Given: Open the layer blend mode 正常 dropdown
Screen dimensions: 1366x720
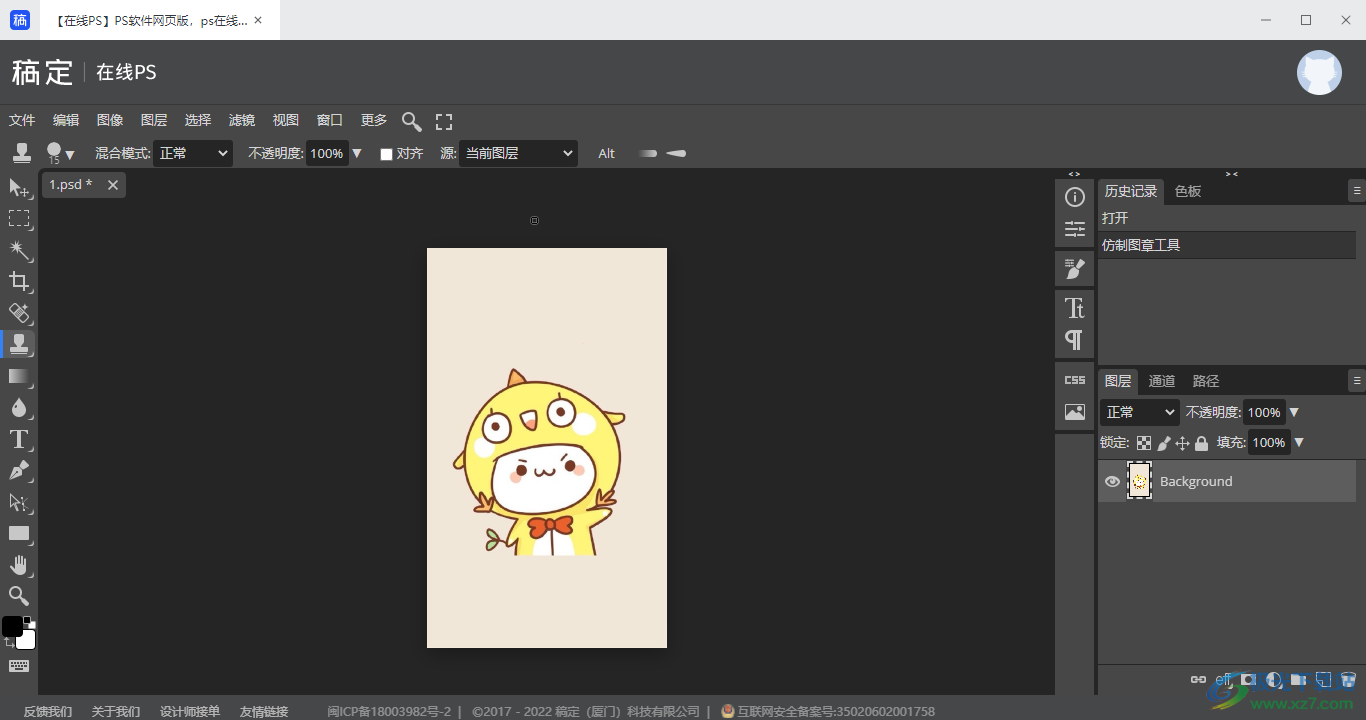Looking at the screenshot, I should 1140,412.
